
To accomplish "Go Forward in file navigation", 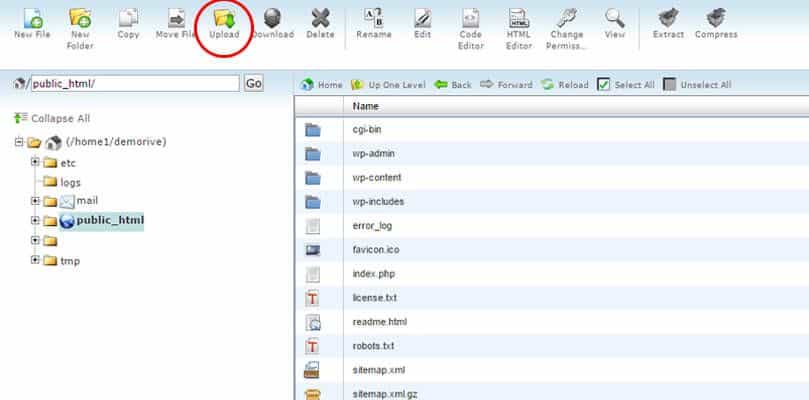I will point(506,85).
